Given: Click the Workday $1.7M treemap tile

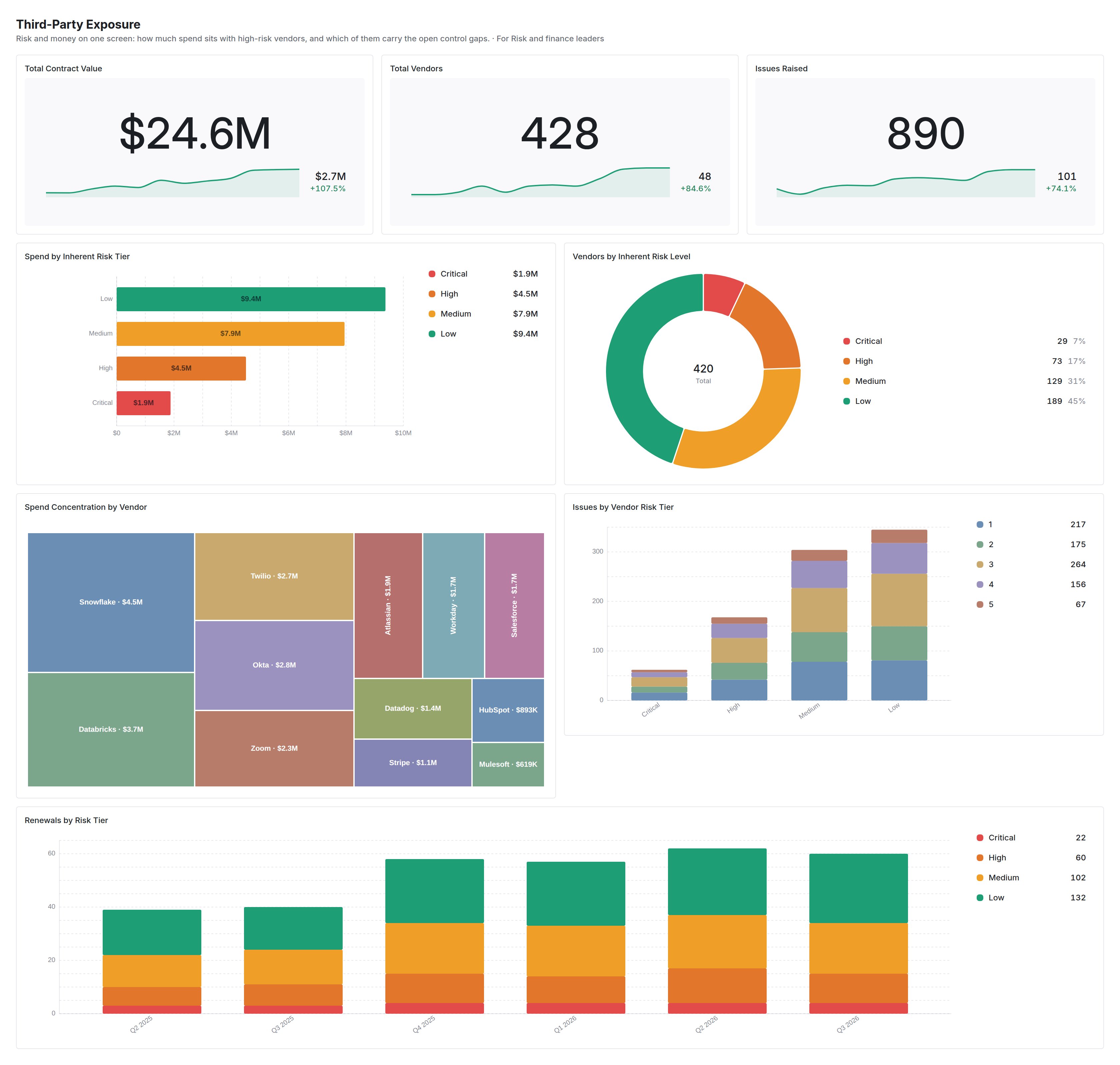Looking at the screenshot, I should pos(453,605).
